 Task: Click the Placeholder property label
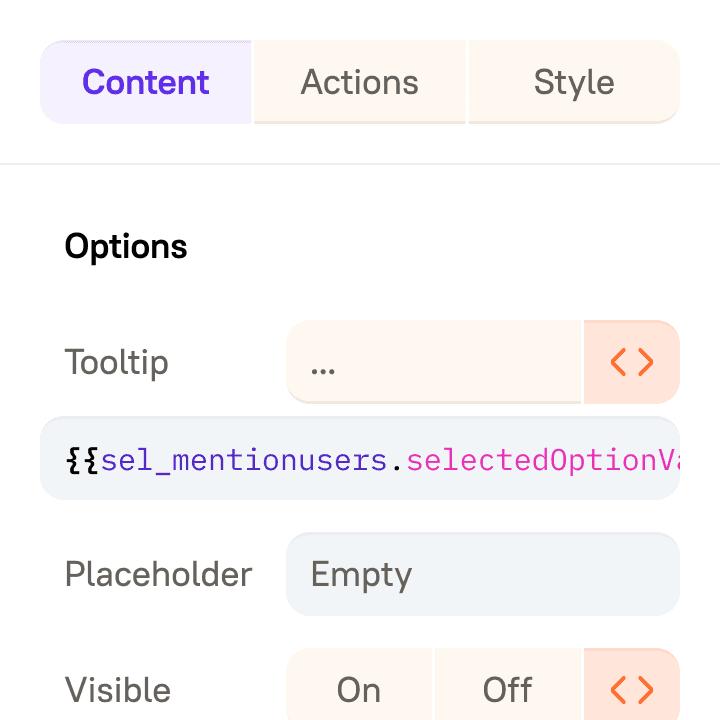pos(159,575)
